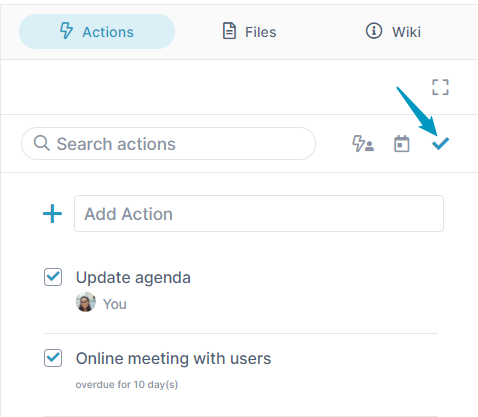
Task: Toggle completed actions with the checkmark icon
Action: [440, 144]
